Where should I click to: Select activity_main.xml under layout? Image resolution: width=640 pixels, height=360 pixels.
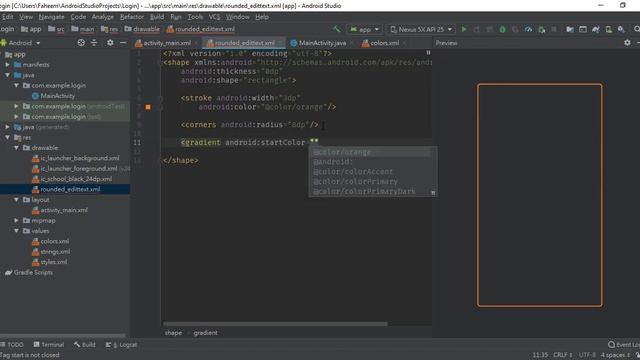point(64,210)
